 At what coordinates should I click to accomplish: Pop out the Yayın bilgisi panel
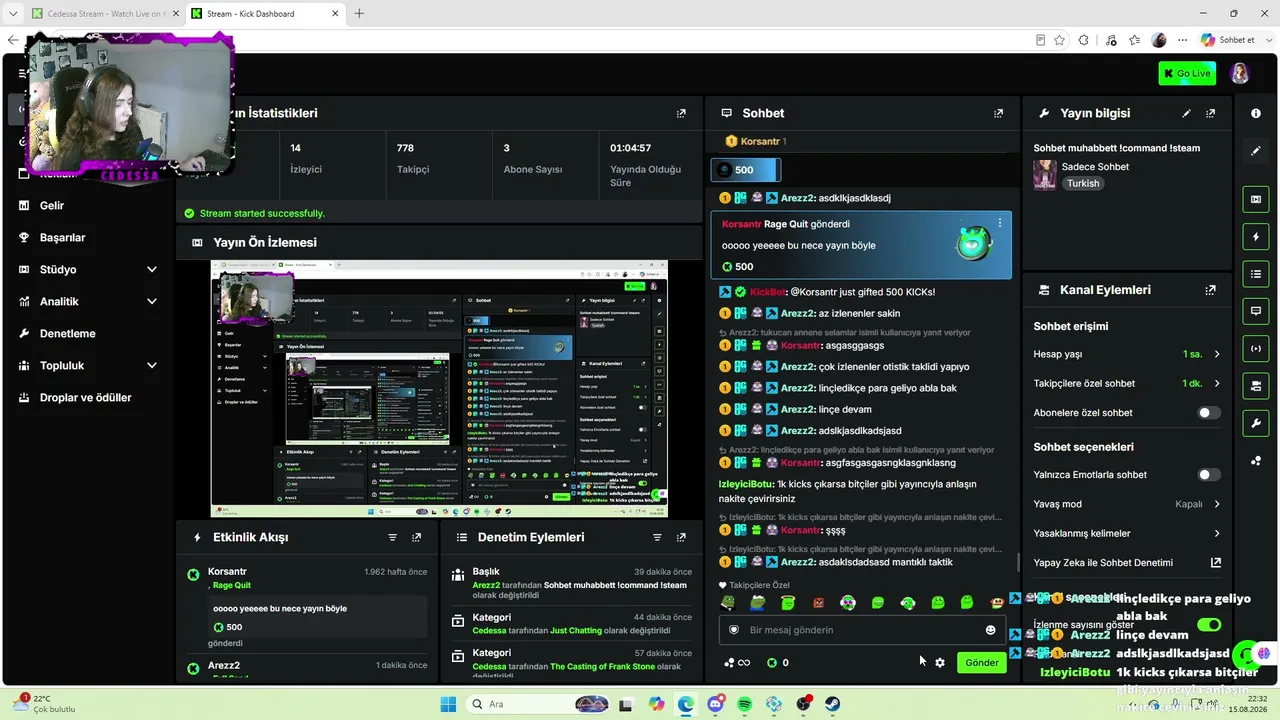(x=1210, y=114)
